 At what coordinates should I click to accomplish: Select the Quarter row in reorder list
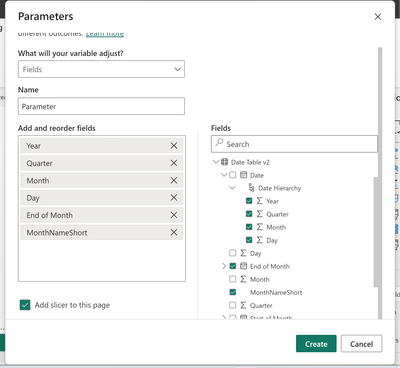(102, 163)
